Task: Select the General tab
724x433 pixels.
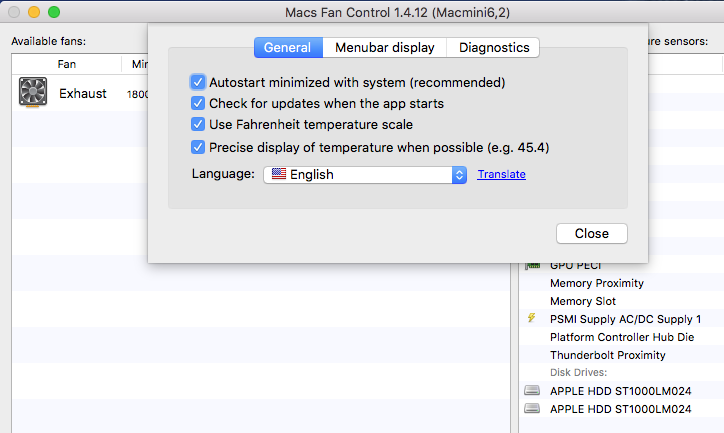Action: [288, 47]
